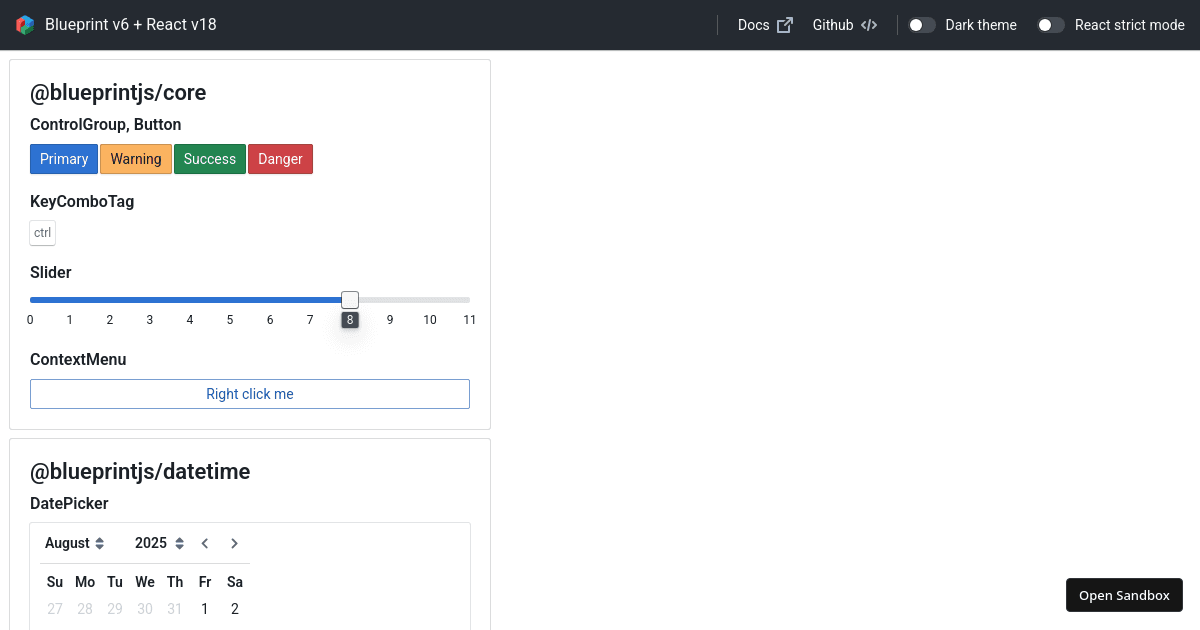The height and width of the screenshot is (630, 1200).
Task: Open the Docs link
Action: [x=755, y=24]
